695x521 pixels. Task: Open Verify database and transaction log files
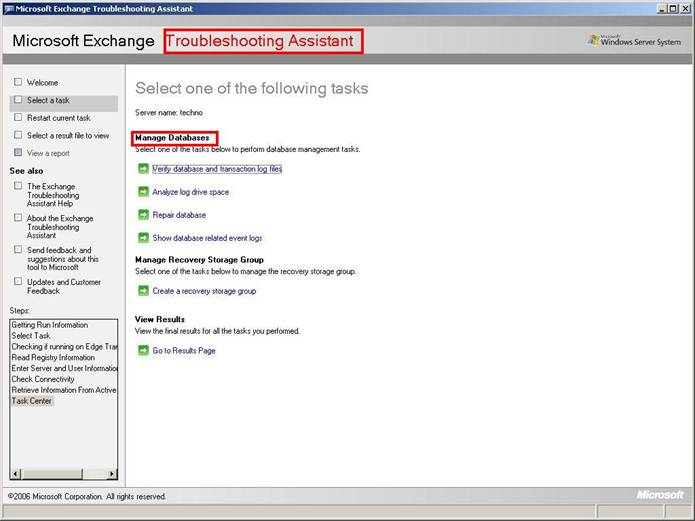click(x=217, y=169)
